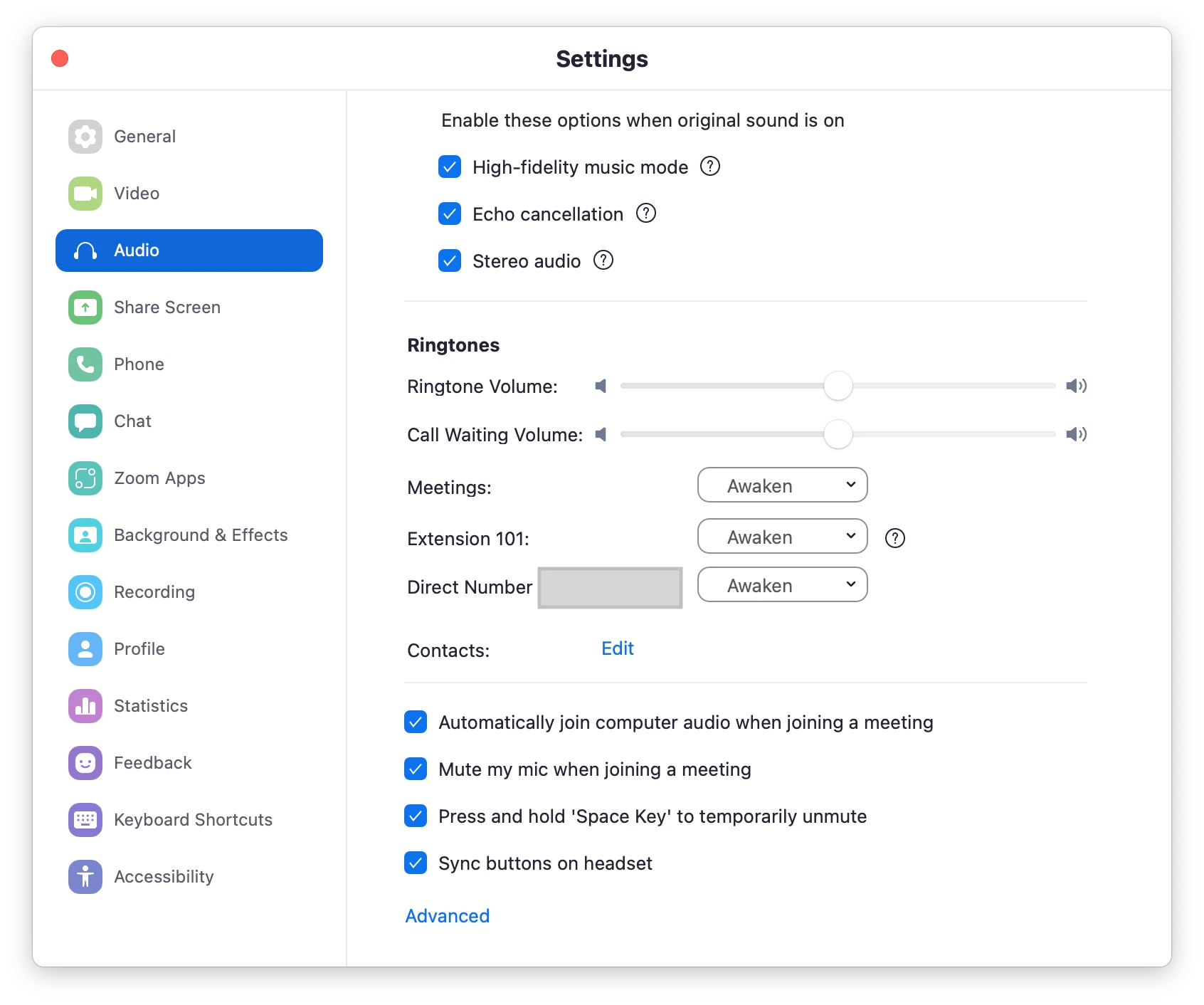
Task: Switch to Video settings
Action: [189, 194]
